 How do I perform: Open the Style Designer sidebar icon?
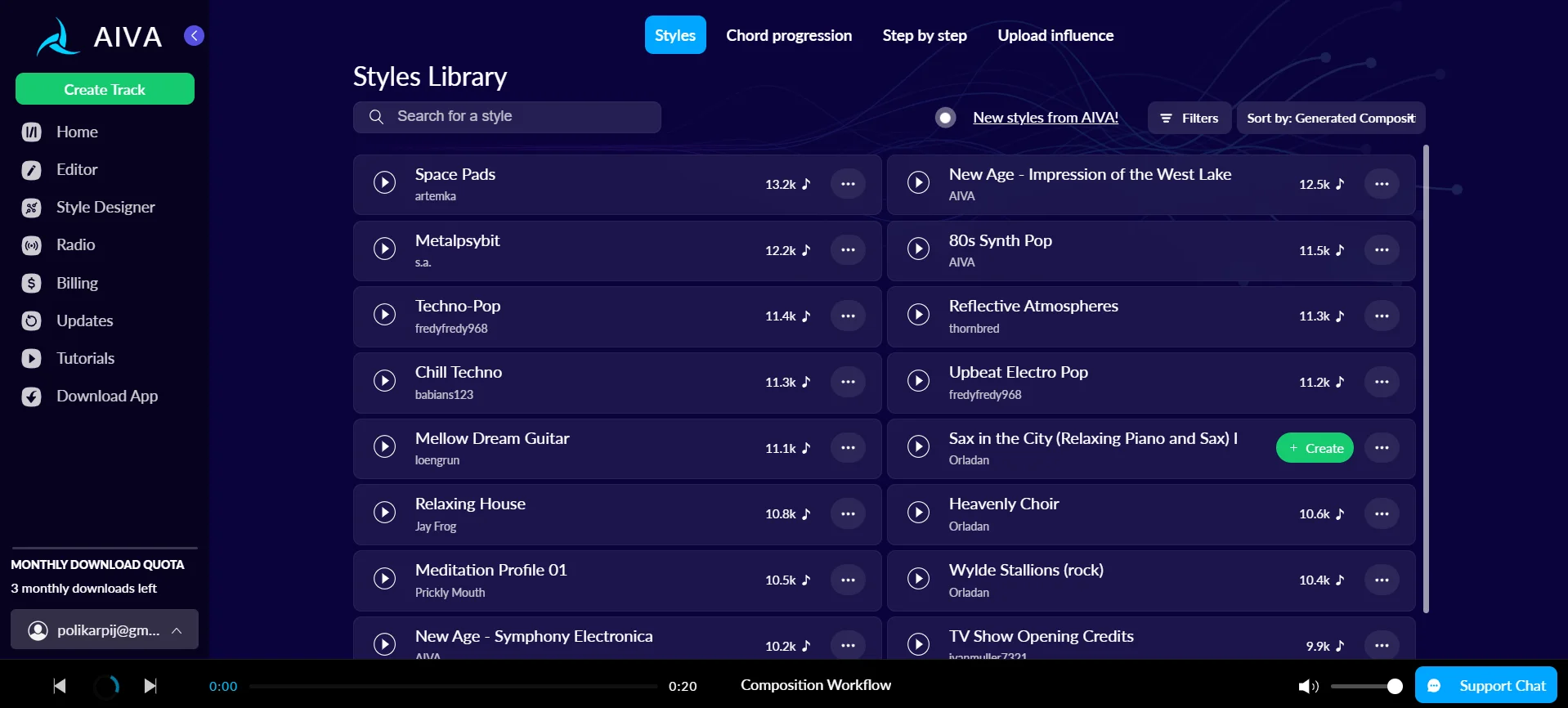click(31, 208)
